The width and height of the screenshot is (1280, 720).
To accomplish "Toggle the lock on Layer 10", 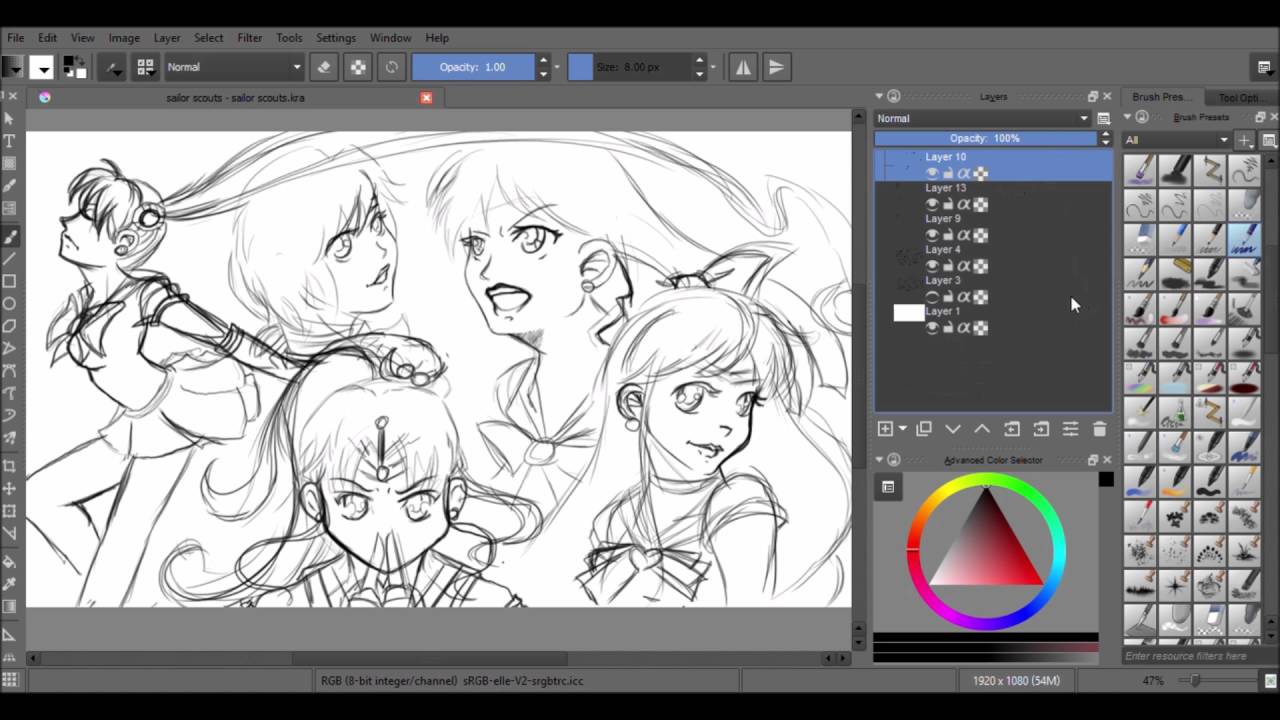I will 948,173.
